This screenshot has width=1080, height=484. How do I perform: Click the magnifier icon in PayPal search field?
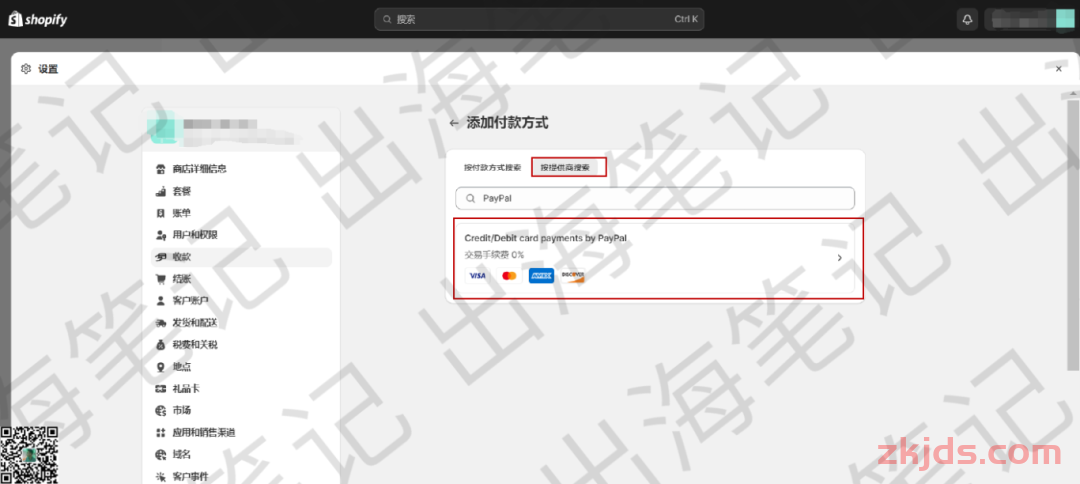pyautogui.click(x=471, y=198)
